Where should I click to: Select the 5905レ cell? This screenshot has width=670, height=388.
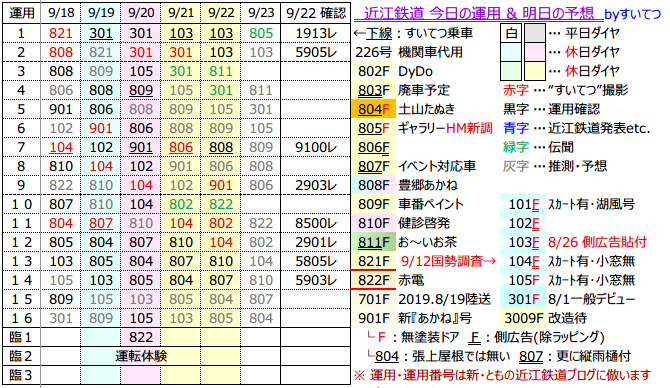point(315,52)
